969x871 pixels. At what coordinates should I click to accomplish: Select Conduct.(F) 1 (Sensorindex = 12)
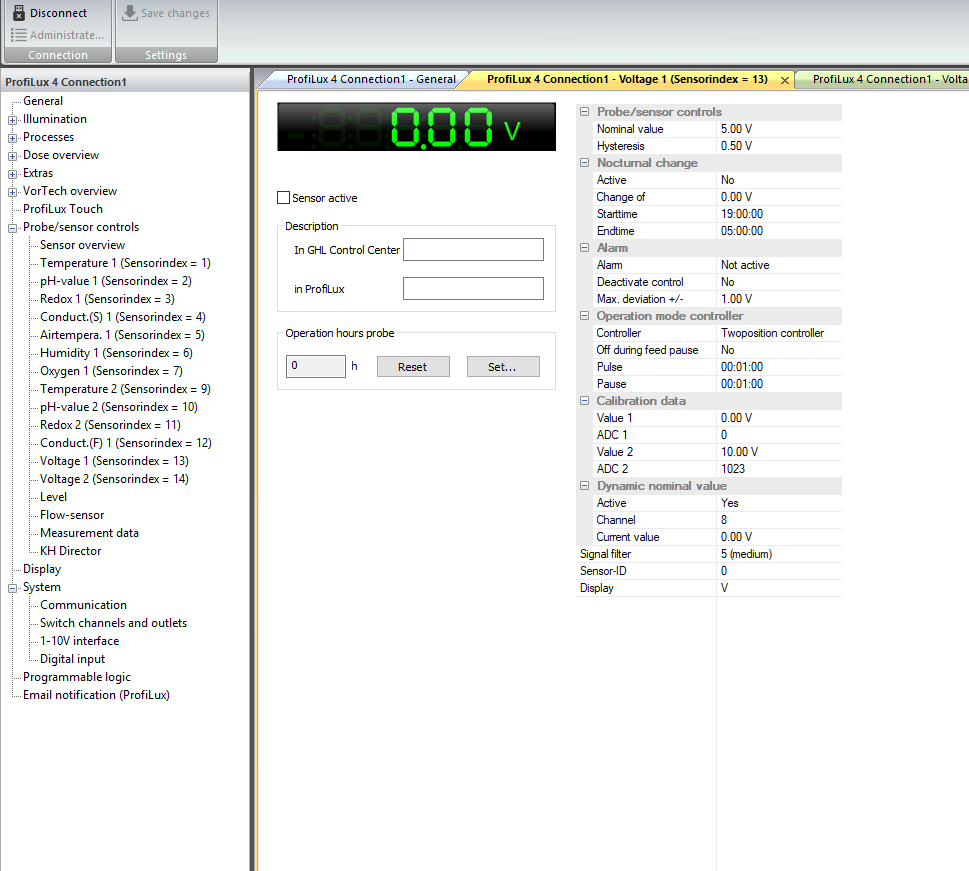[126, 443]
